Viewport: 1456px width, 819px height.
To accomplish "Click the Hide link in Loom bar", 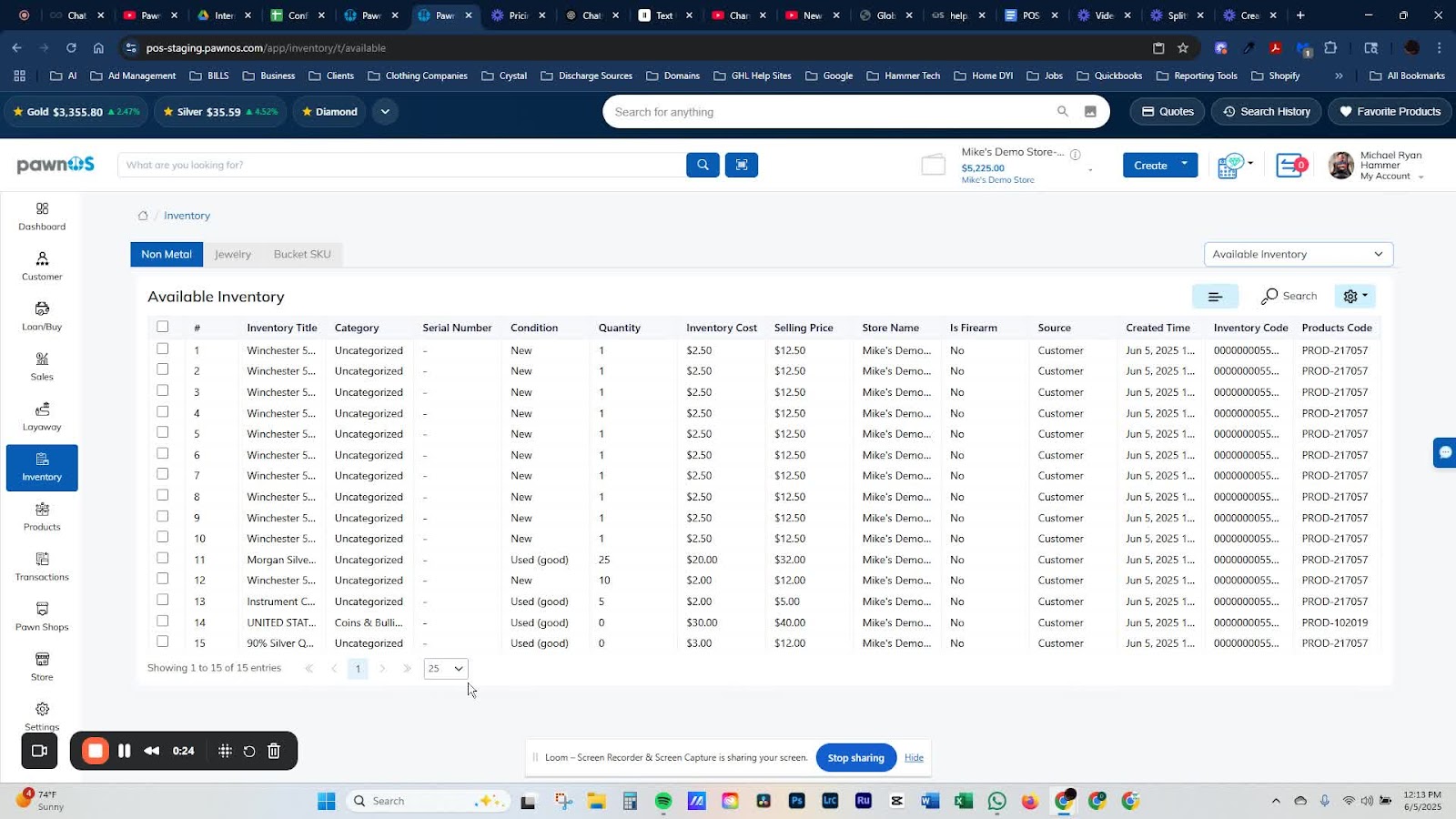I will 914,758.
